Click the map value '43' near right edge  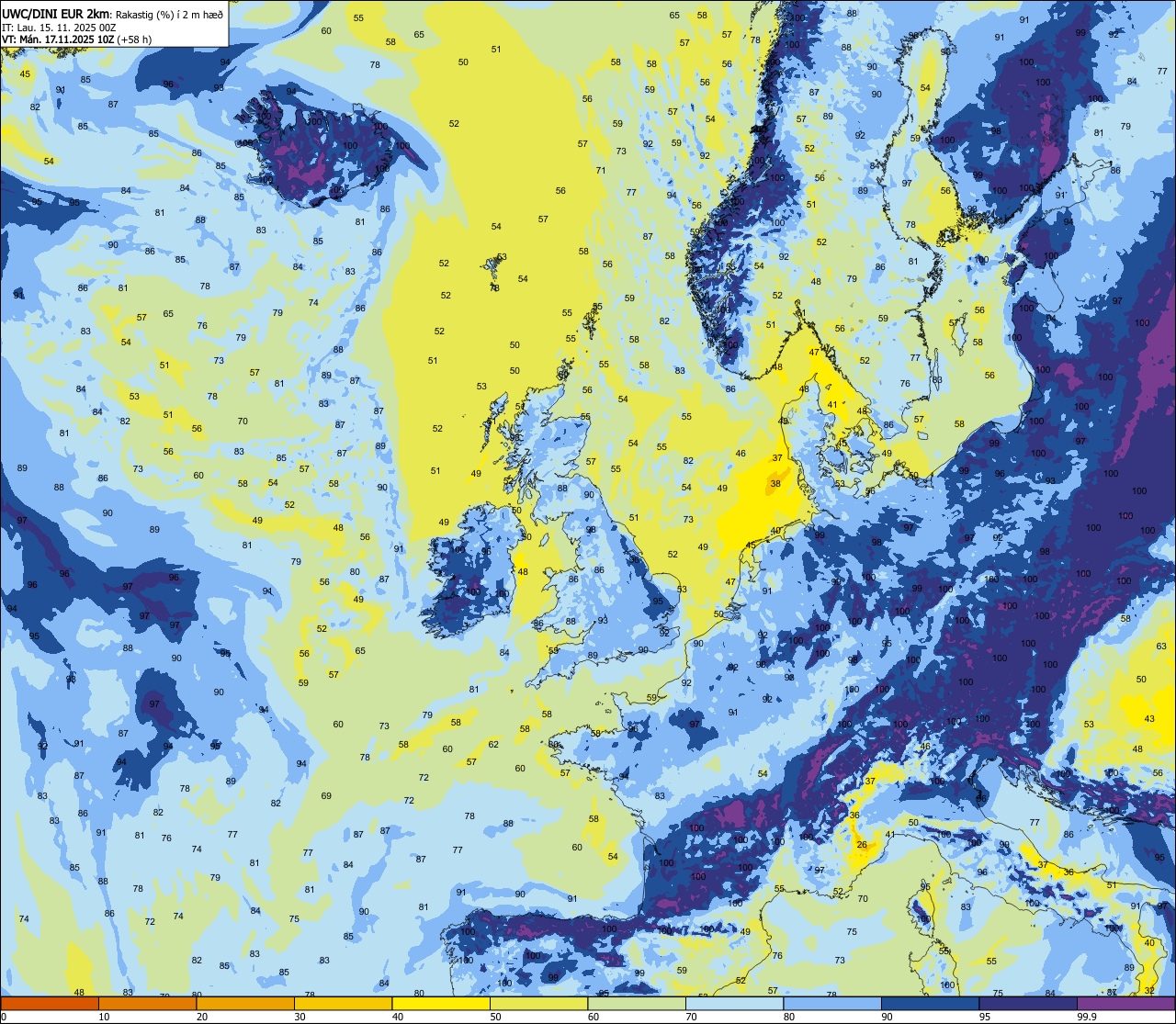coord(1149,719)
